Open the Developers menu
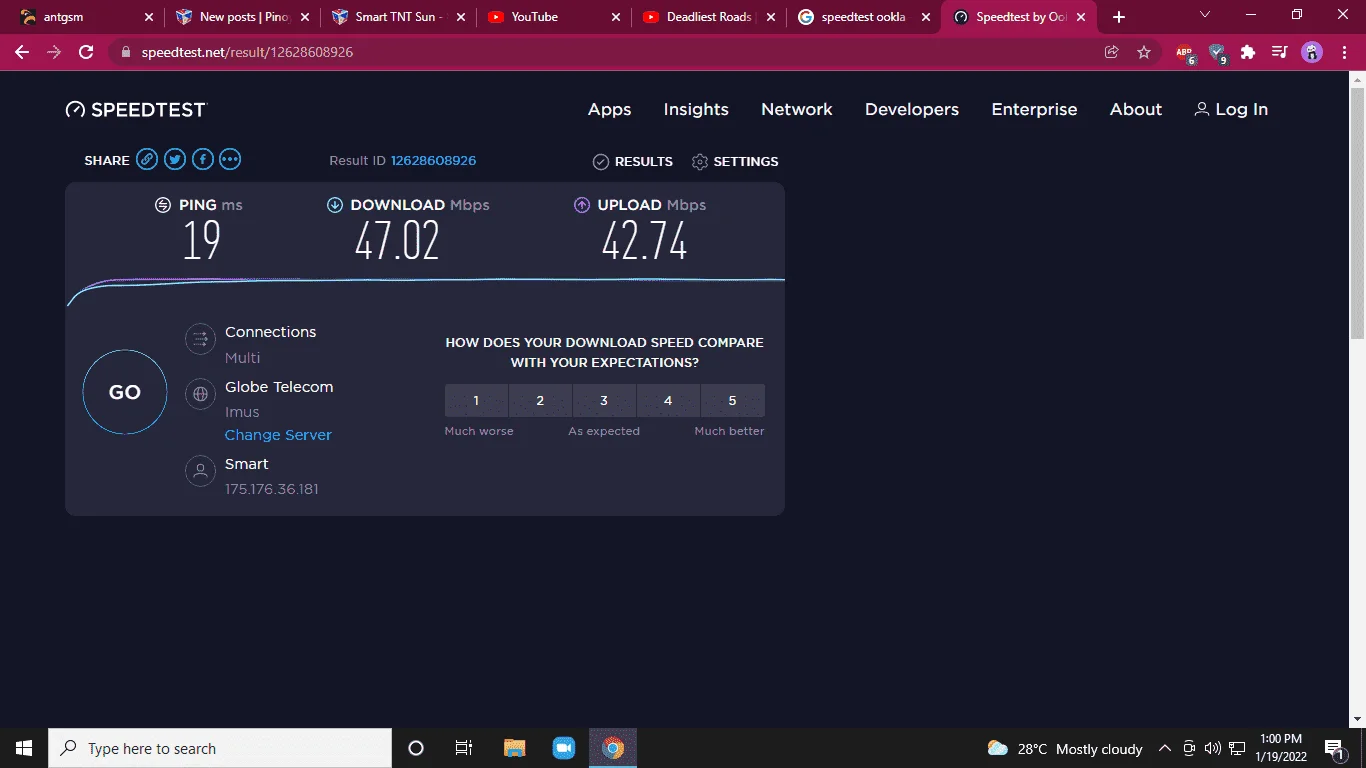Image resolution: width=1366 pixels, height=768 pixels. 912,110
